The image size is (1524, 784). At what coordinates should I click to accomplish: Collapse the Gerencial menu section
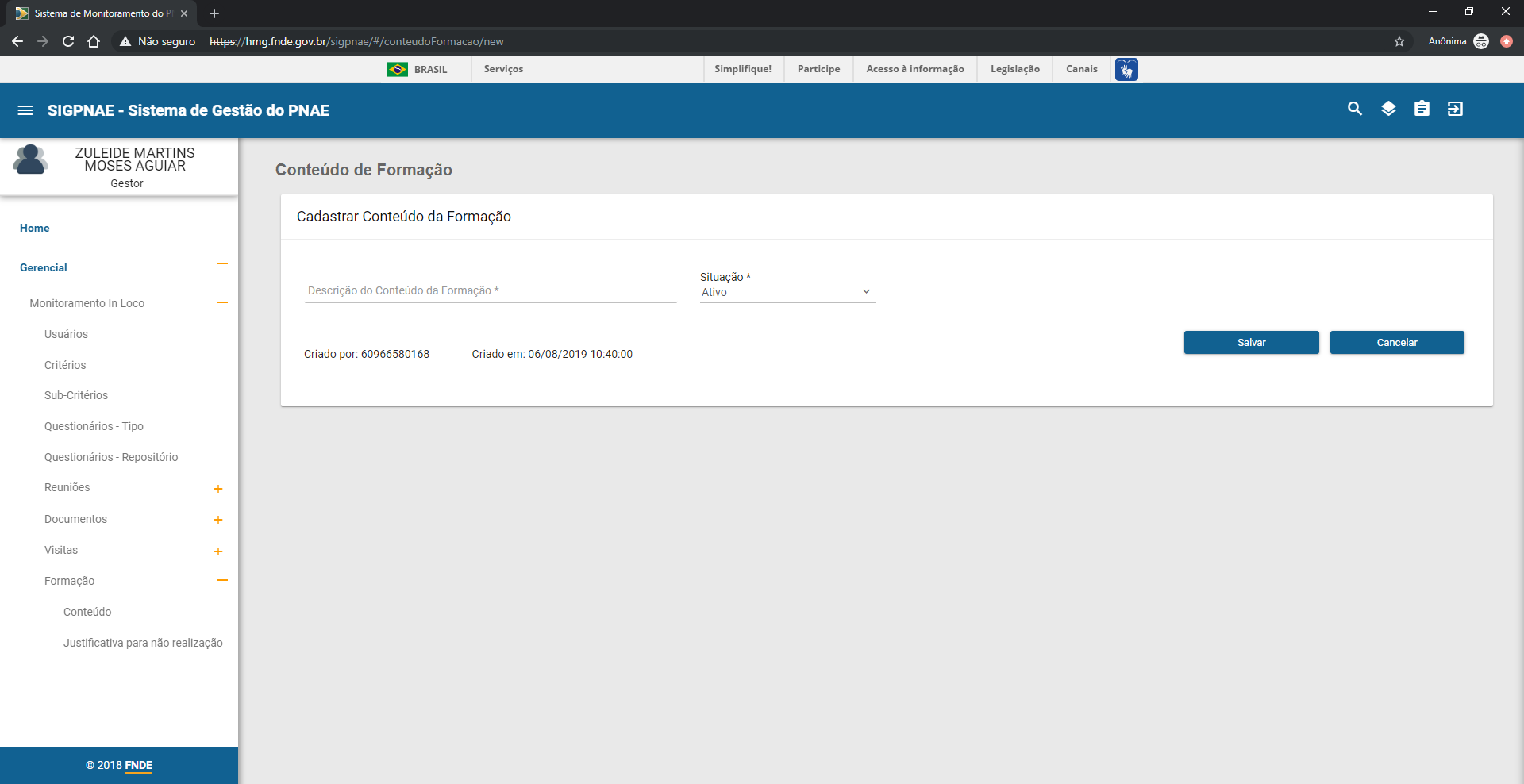[221, 264]
